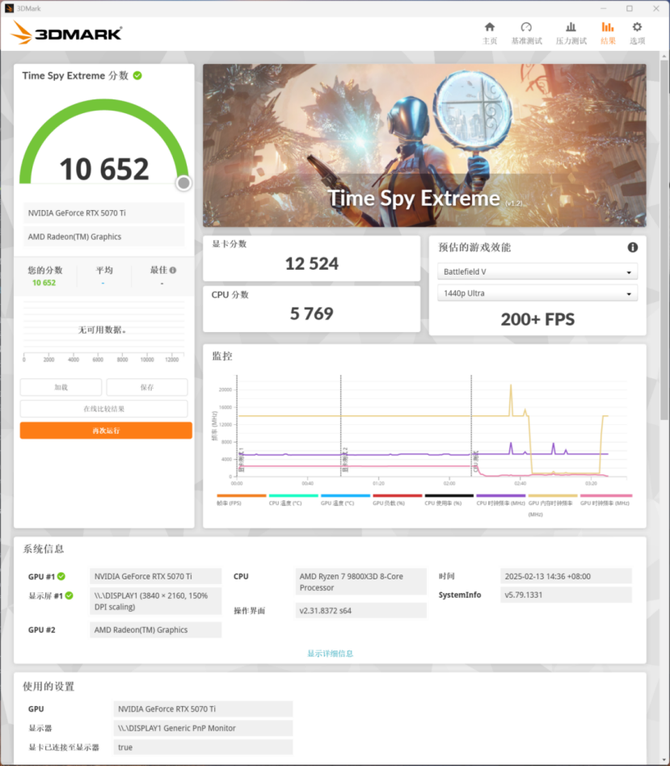Click the DISPLAY1 Generic PnP Monitor field
Viewport: 670px width, 766px height.
[x=203, y=728]
